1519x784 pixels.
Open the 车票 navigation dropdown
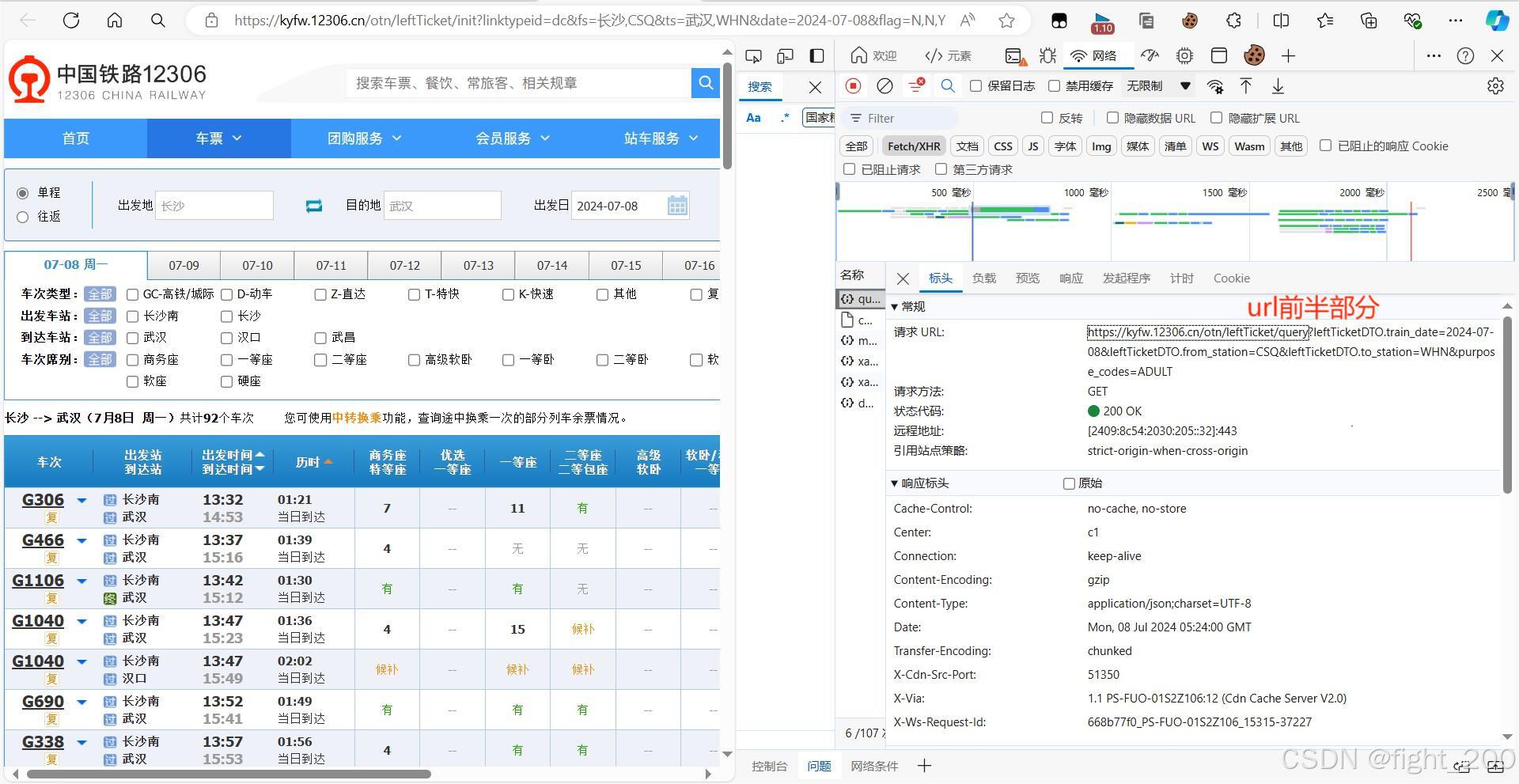(x=218, y=138)
